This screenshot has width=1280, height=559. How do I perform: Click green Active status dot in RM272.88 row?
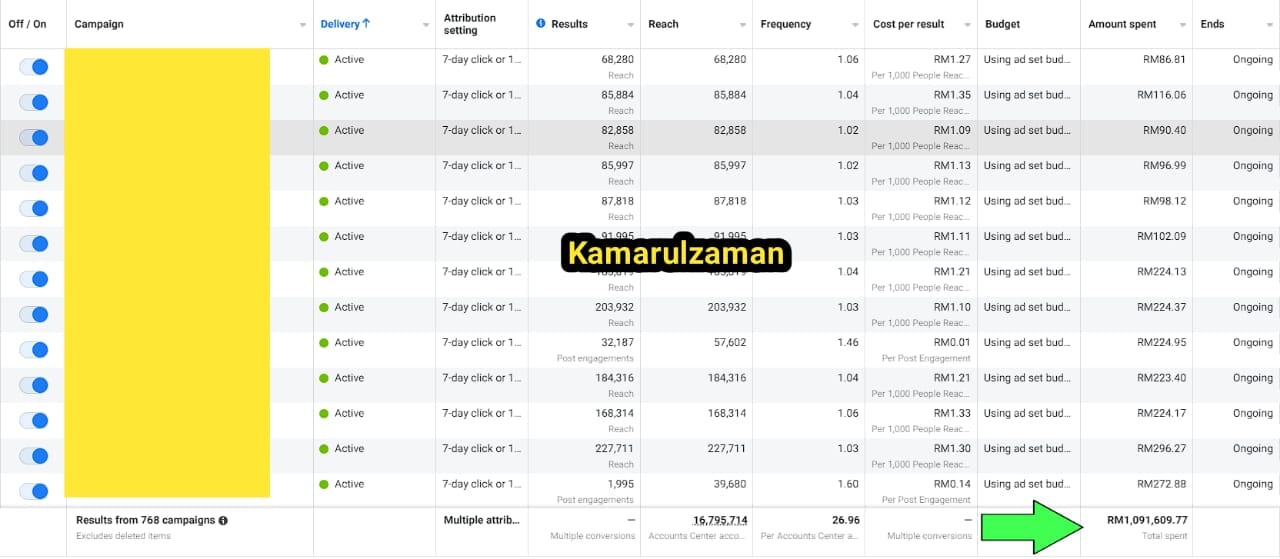pos(324,484)
